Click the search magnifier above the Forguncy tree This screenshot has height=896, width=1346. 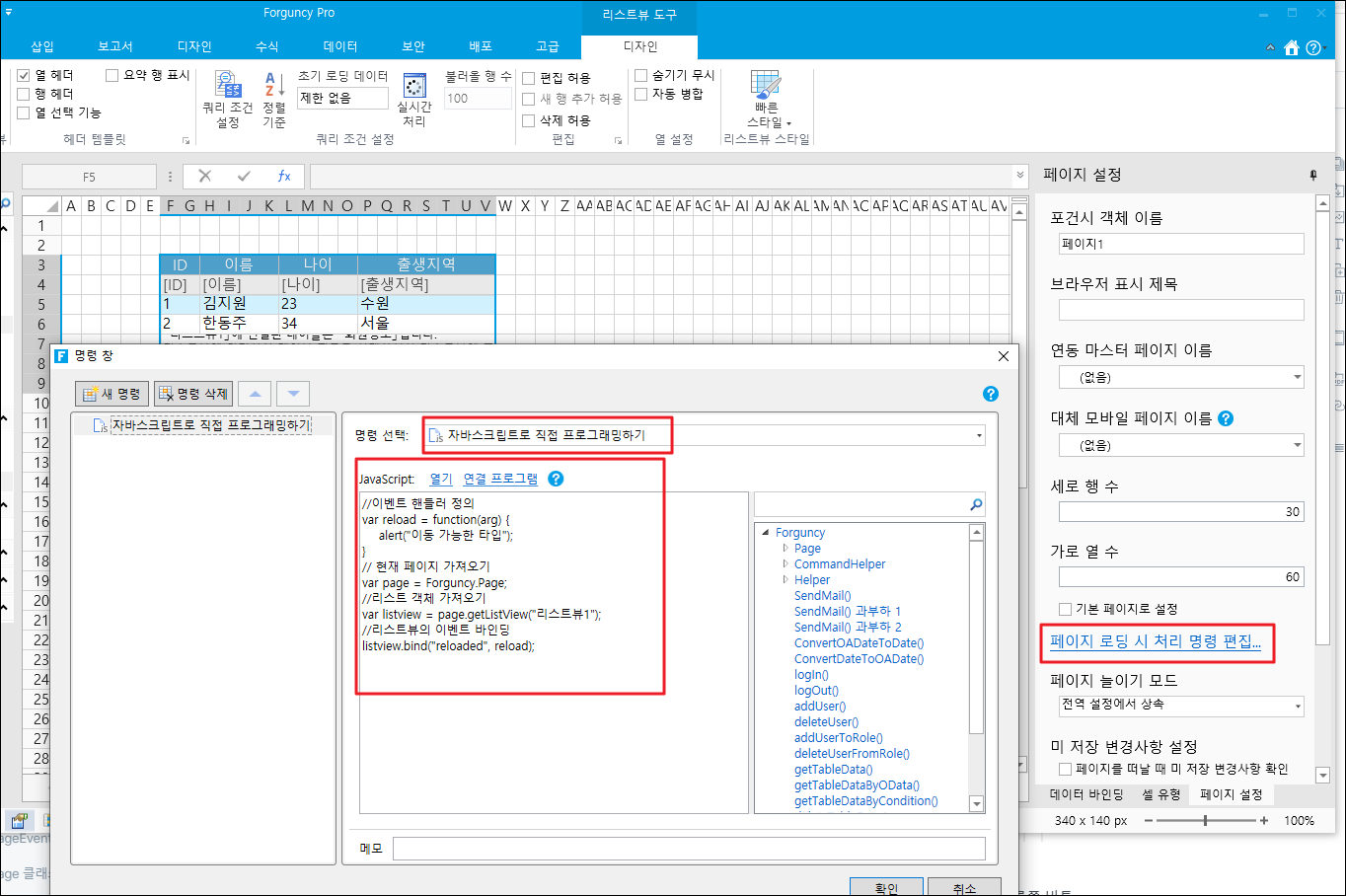click(976, 504)
